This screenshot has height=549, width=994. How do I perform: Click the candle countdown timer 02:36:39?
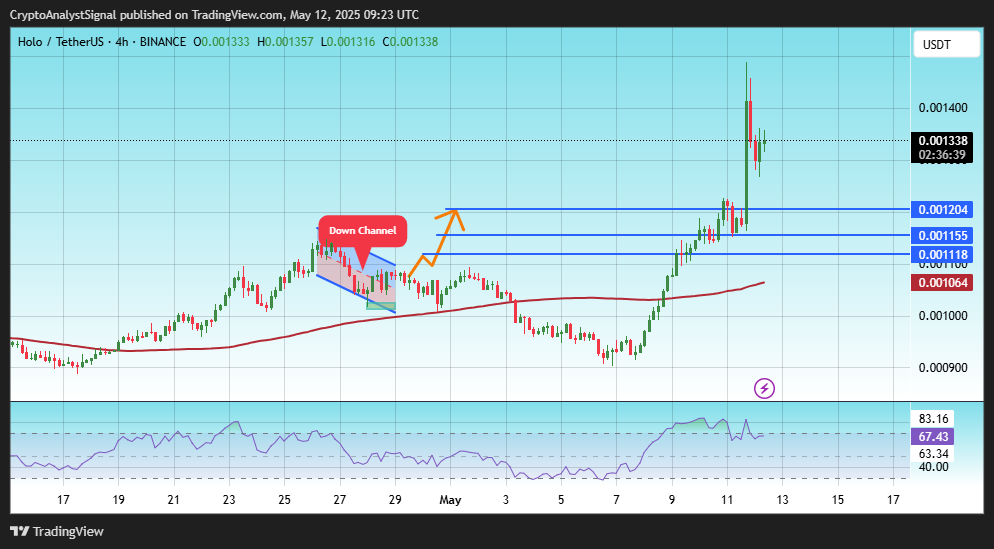(x=943, y=155)
